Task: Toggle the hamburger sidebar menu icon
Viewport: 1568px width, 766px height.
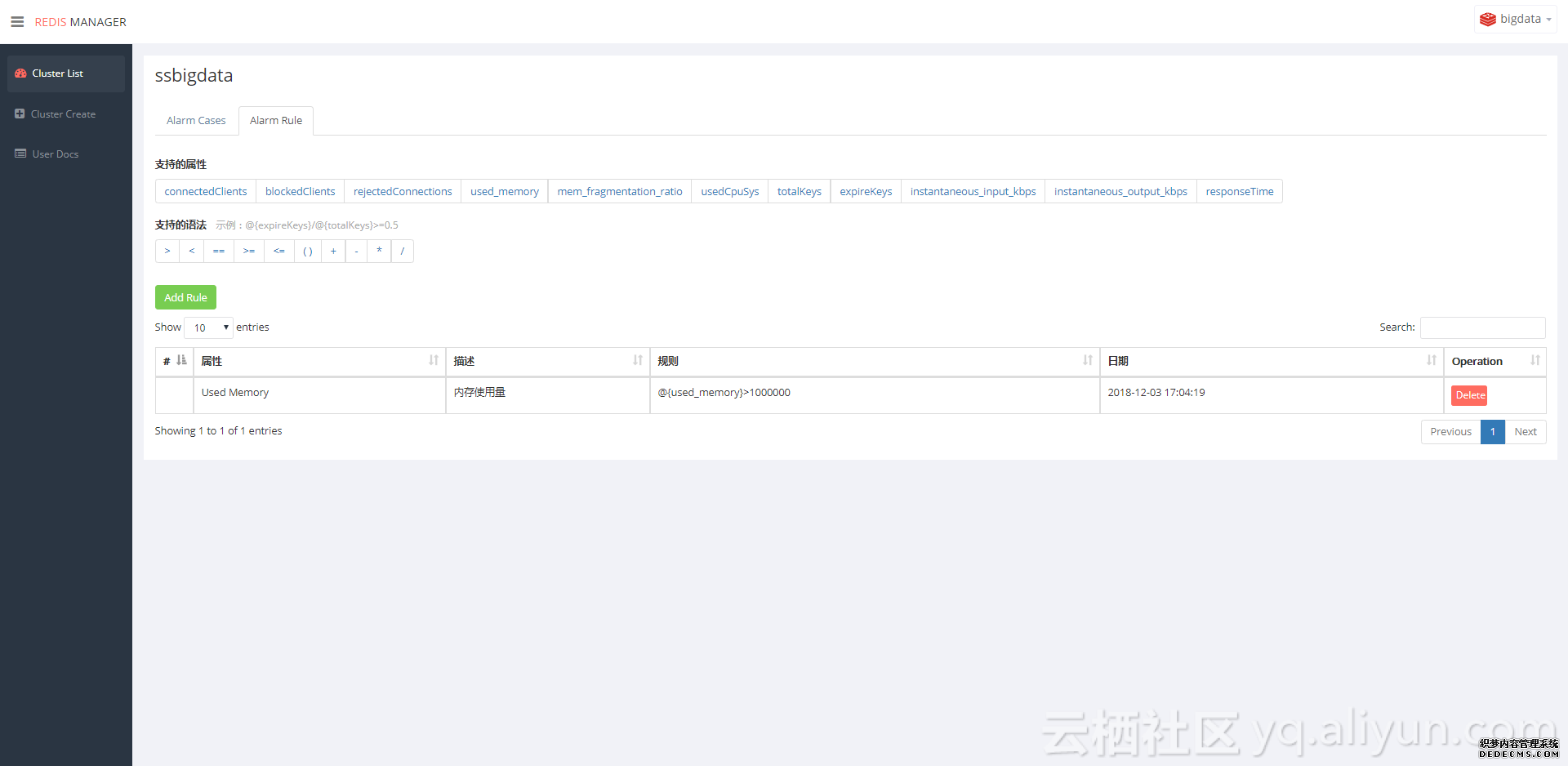Action: (17, 22)
